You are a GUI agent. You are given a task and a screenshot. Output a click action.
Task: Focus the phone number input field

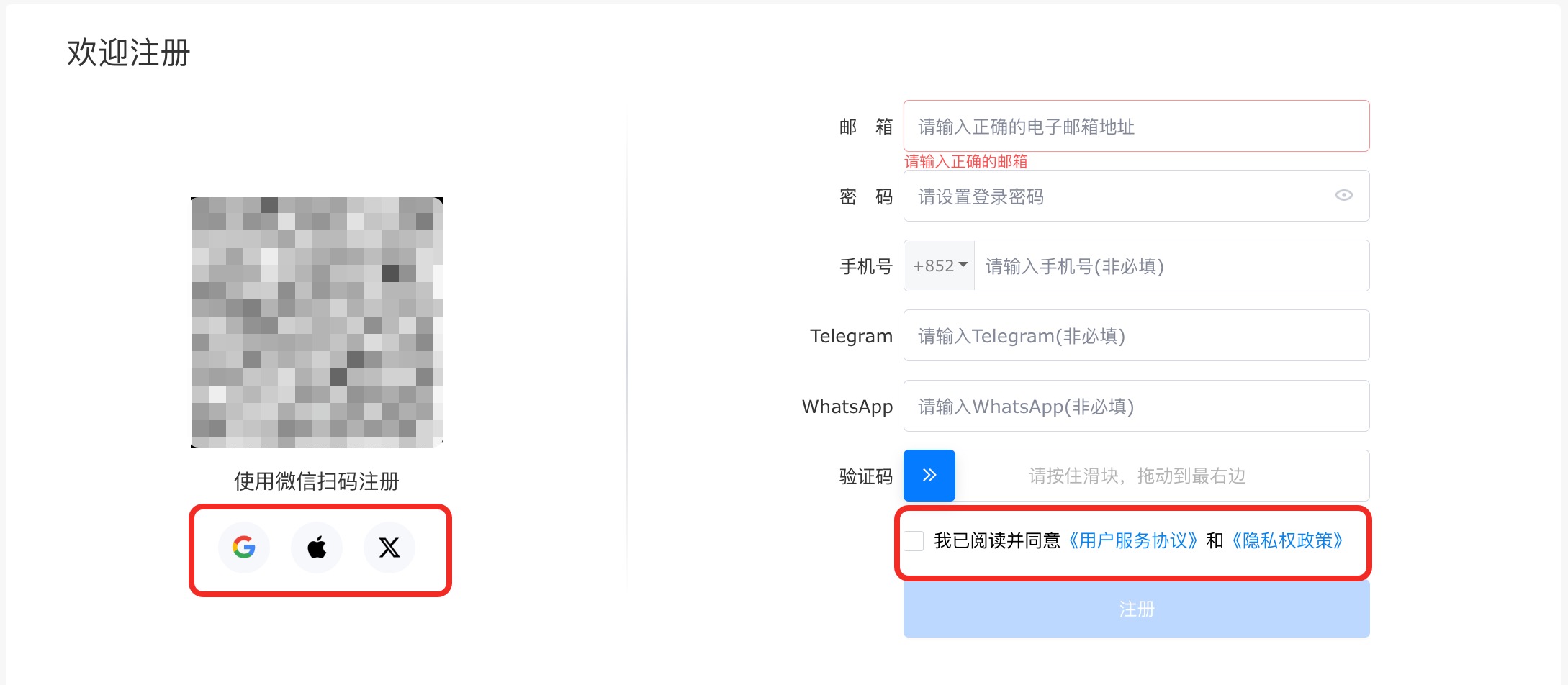[x=1172, y=266]
